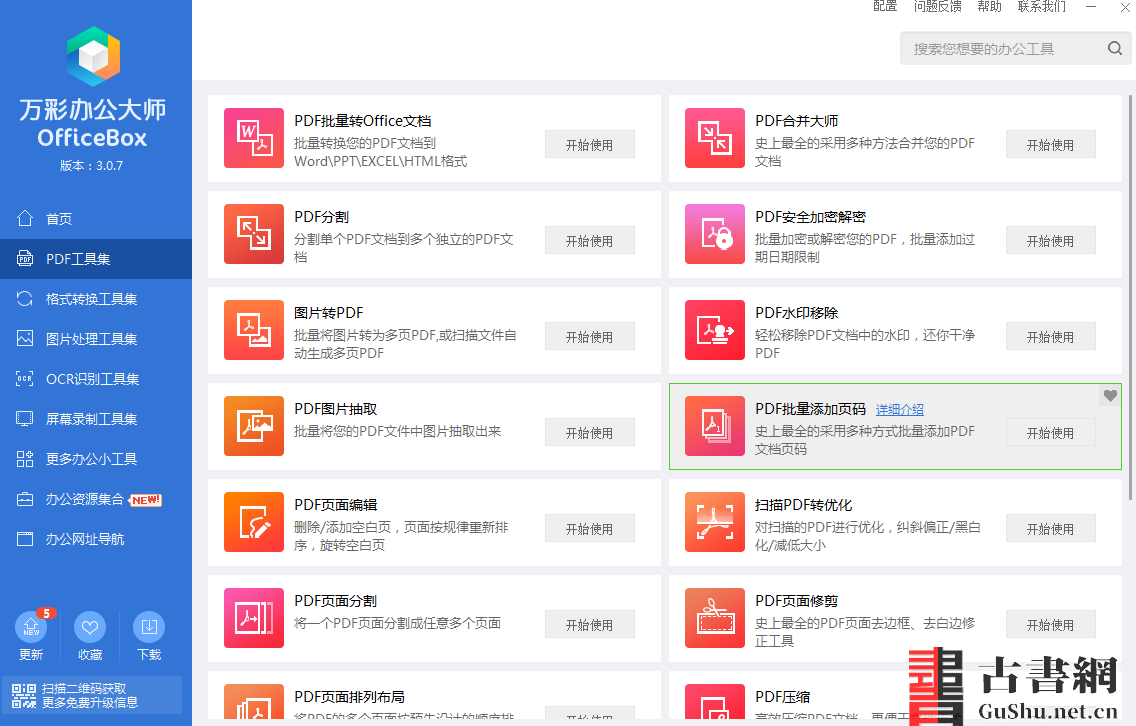The height and width of the screenshot is (726, 1136).
Task: Click the PDF合并大师 tool icon
Action: pos(714,138)
